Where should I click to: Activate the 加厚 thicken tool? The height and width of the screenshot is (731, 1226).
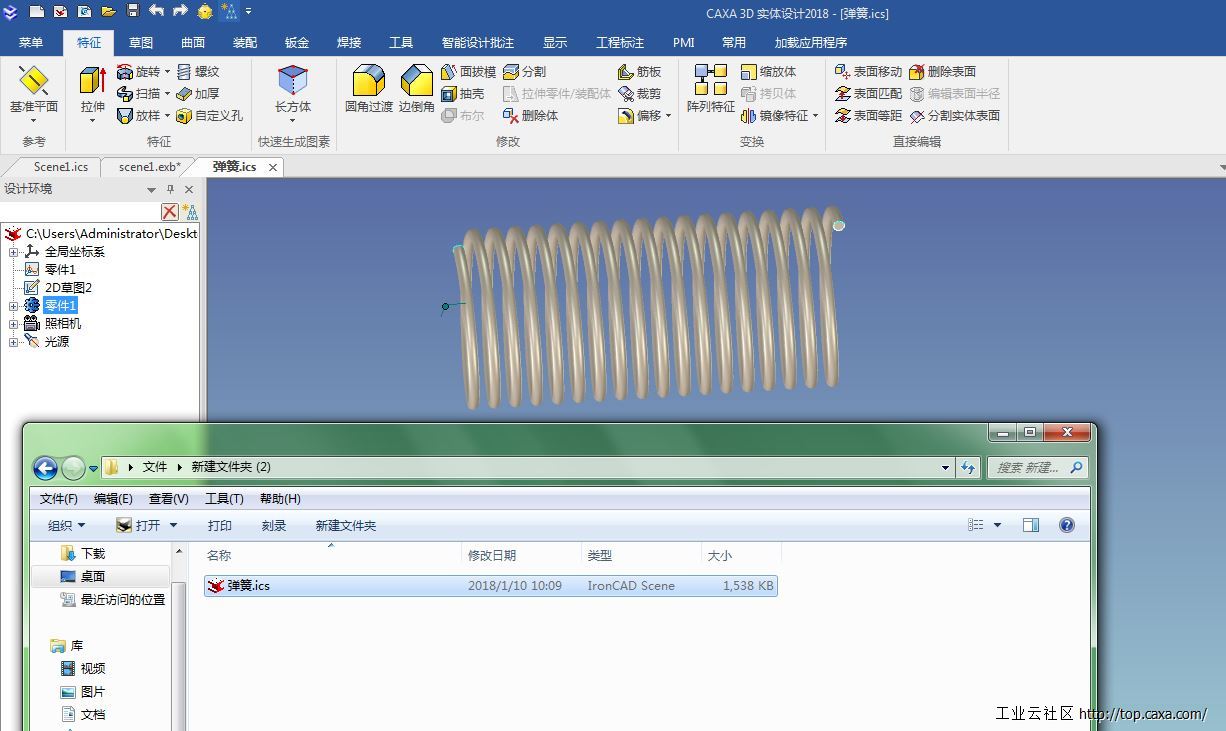(198, 94)
